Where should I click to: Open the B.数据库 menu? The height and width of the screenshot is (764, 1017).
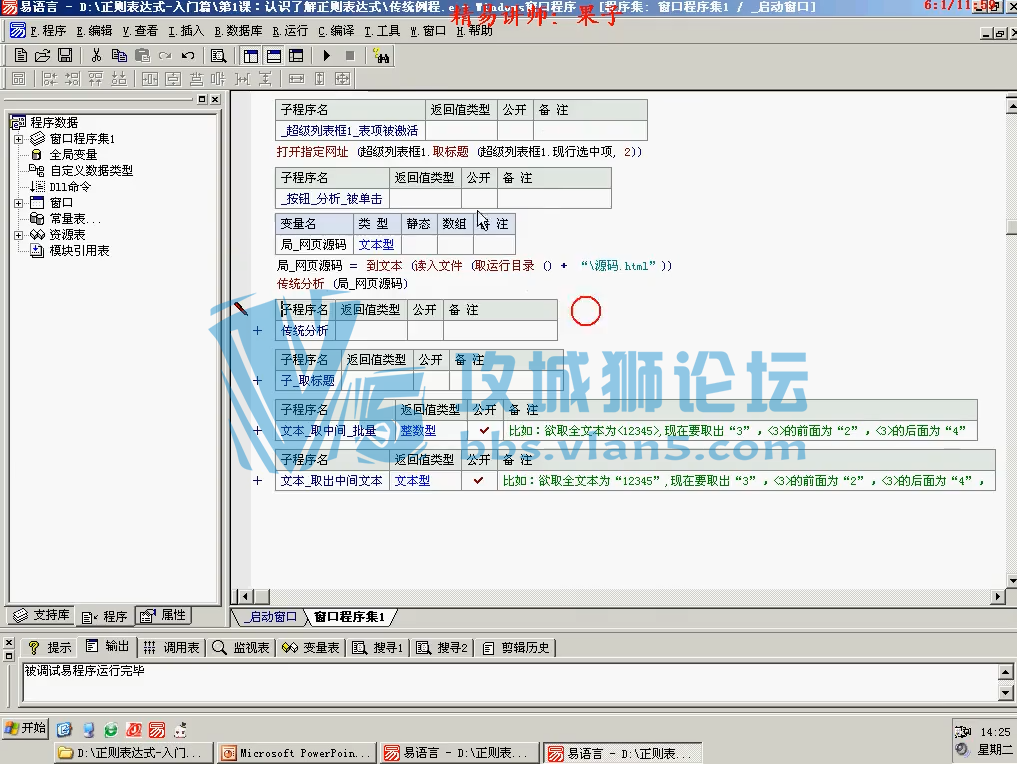coord(238,30)
